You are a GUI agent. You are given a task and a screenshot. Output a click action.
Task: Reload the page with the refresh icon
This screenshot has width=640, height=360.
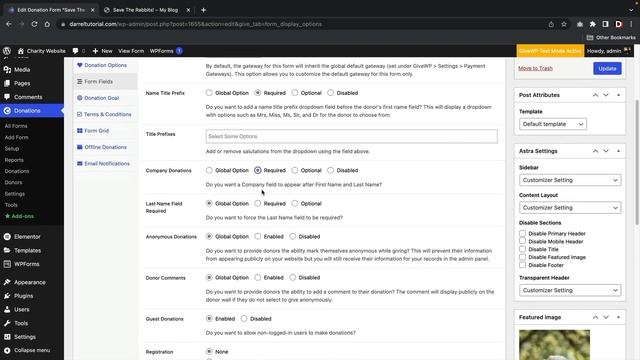click(x=34, y=24)
